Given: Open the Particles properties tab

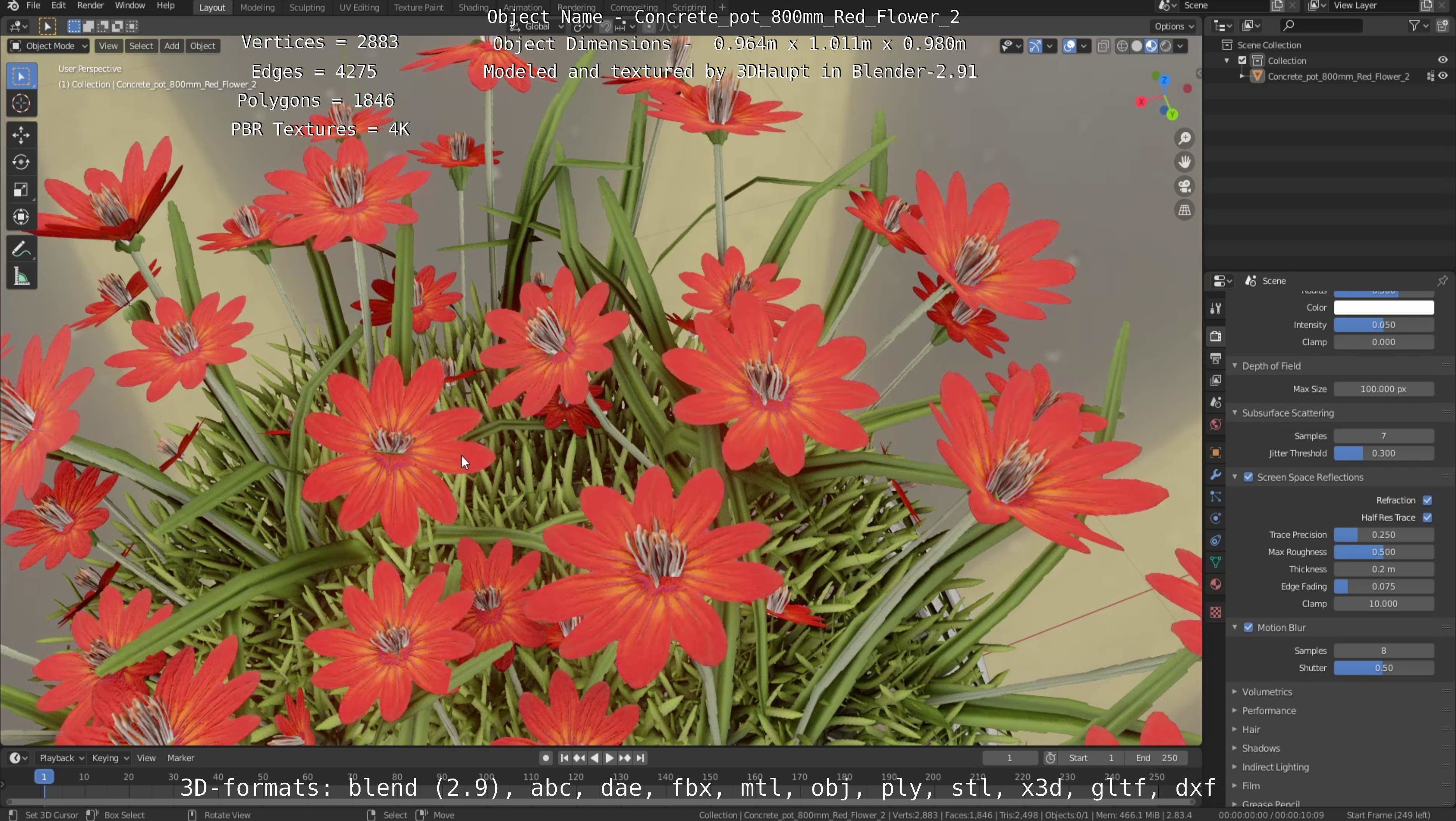Looking at the screenshot, I should pyautogui.click(x=1216, y=497).
